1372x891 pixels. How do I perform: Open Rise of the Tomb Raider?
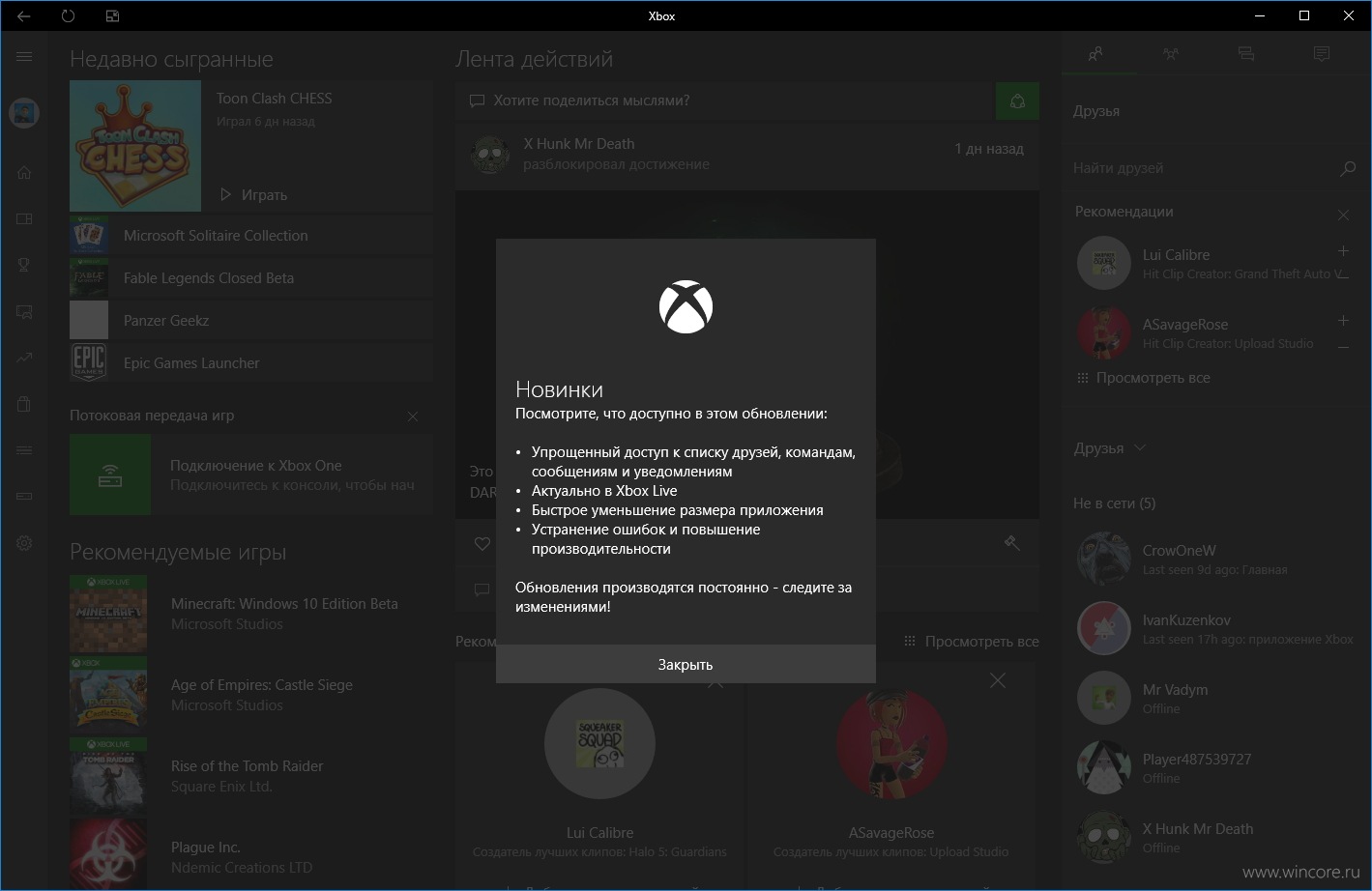(x=251, y=775)
